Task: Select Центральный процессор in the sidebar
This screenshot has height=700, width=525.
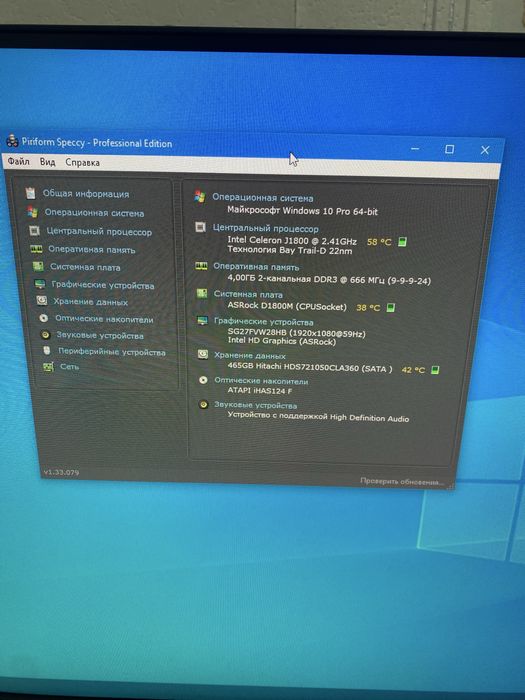Action: 99,232
